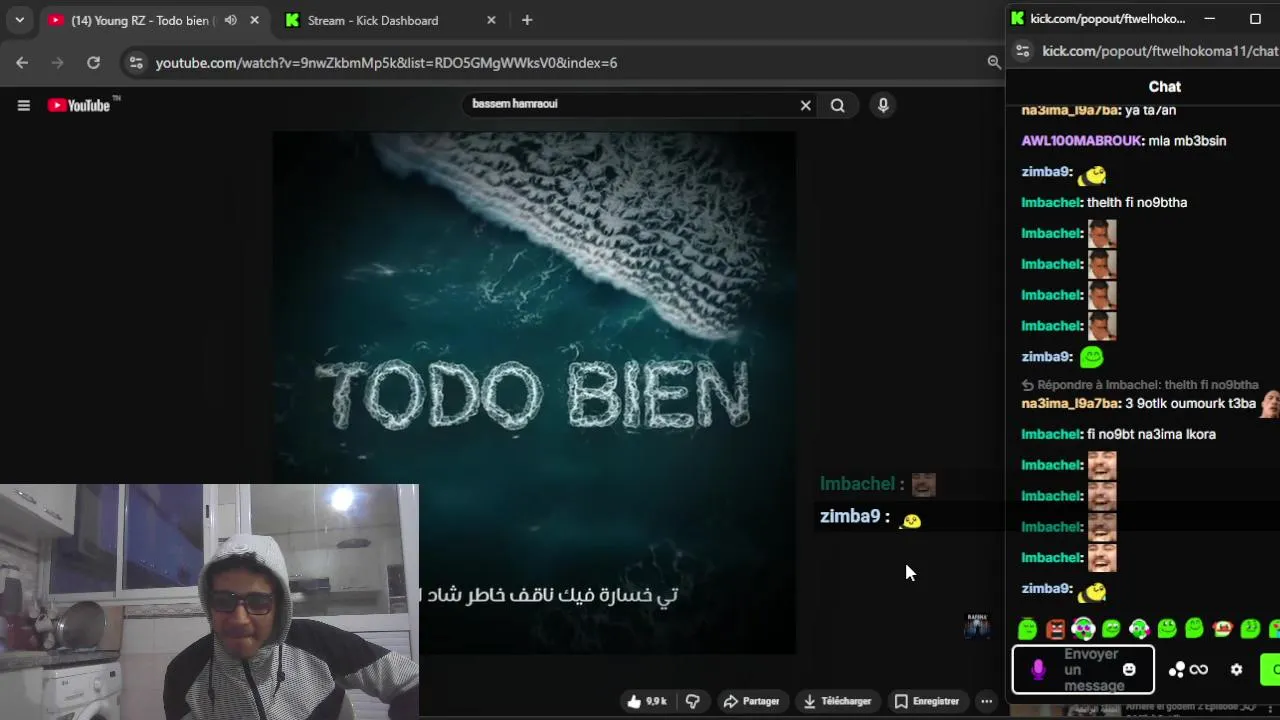Reload the YouTube page
The height and width of the screenshot is (720, 1280).
pyautogui.click(x=93, y=62)
